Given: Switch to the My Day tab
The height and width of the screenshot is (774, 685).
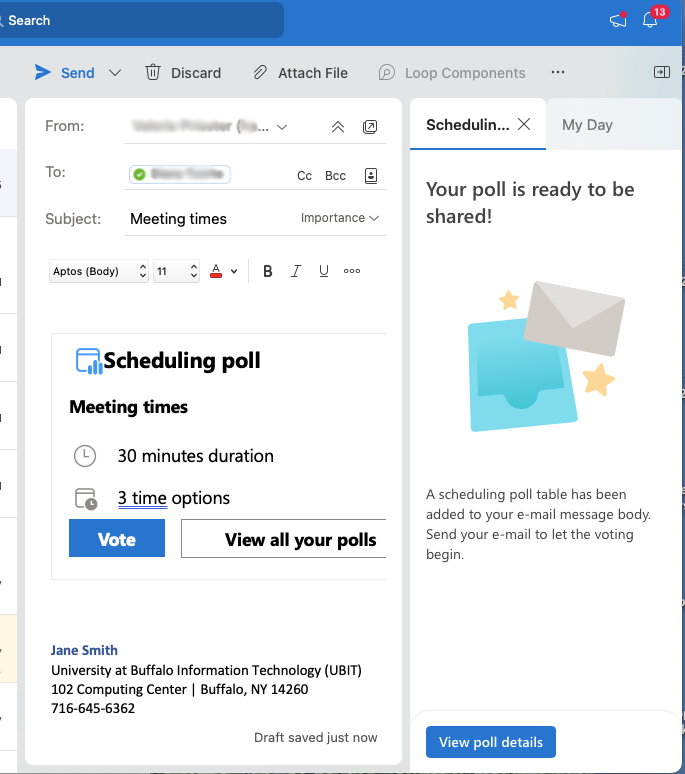Looking at the screenshot, I should (x=587, y=125).
